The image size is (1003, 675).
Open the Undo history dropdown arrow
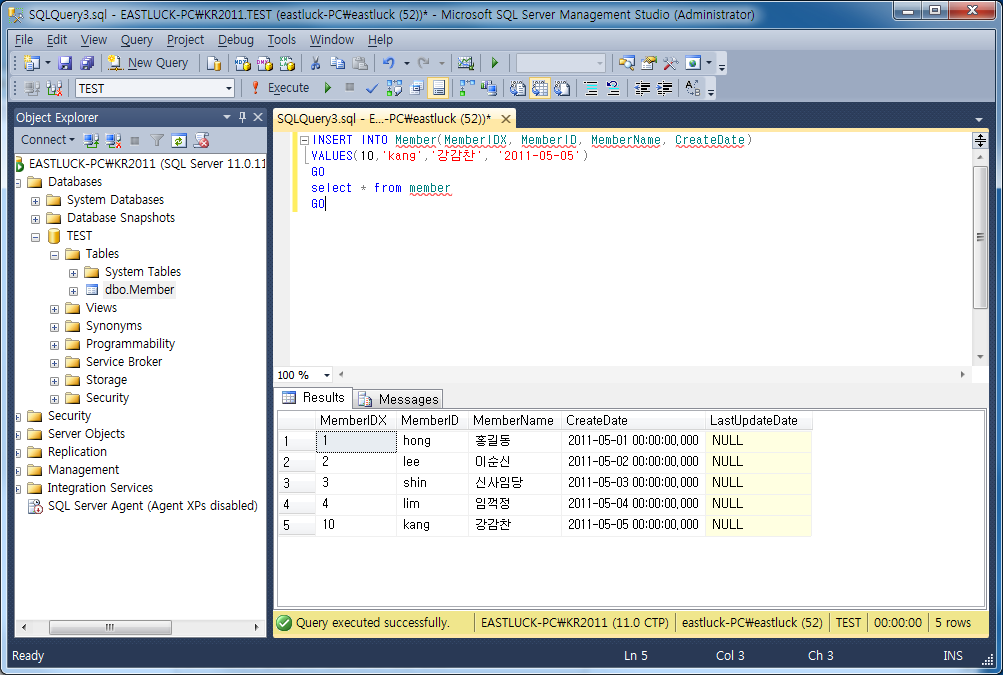pos(406,63)
